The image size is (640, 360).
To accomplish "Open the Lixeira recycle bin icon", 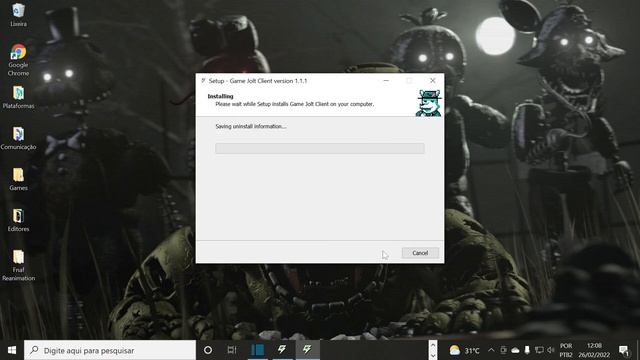I will [x=18, y=16].
